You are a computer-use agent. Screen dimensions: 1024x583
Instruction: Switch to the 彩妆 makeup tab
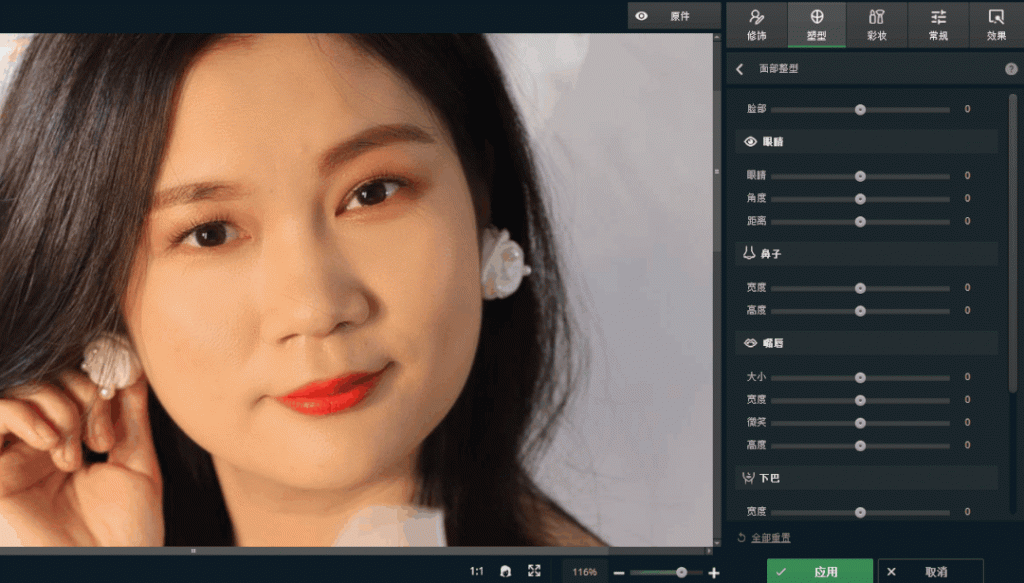[x=876, y=24]
